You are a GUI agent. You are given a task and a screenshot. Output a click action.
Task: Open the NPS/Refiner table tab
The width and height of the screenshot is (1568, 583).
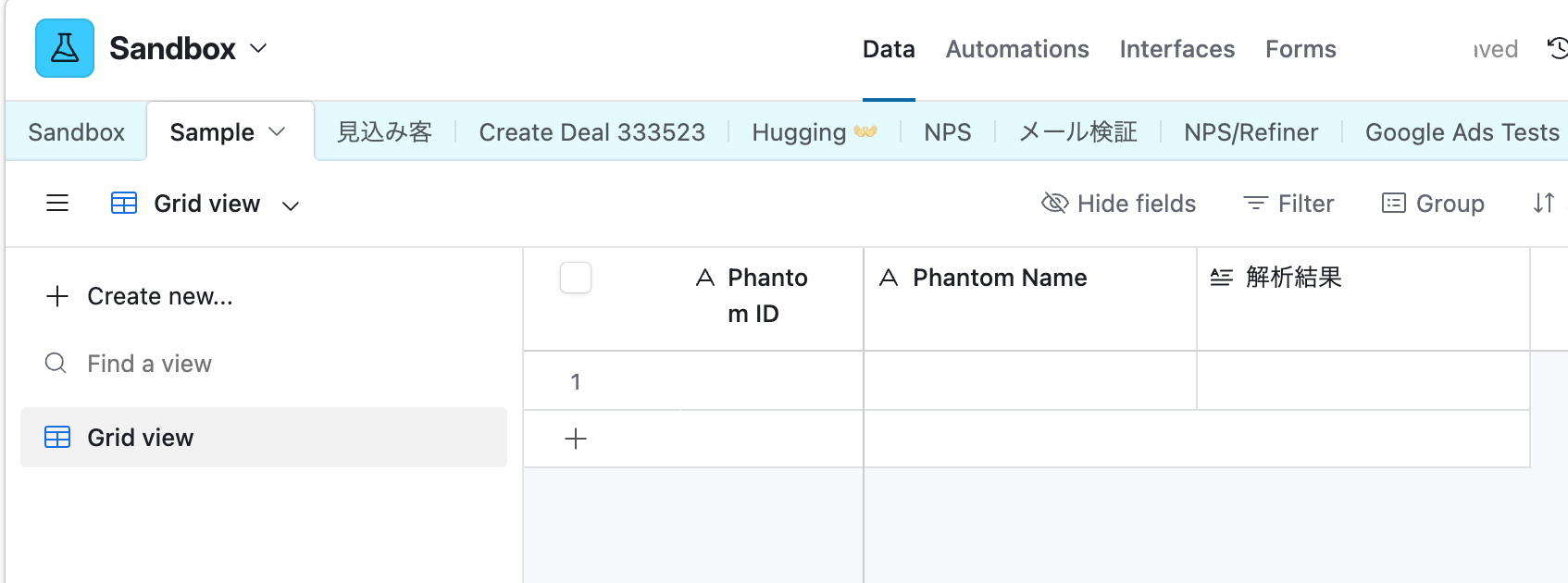tap(1251, 132)
